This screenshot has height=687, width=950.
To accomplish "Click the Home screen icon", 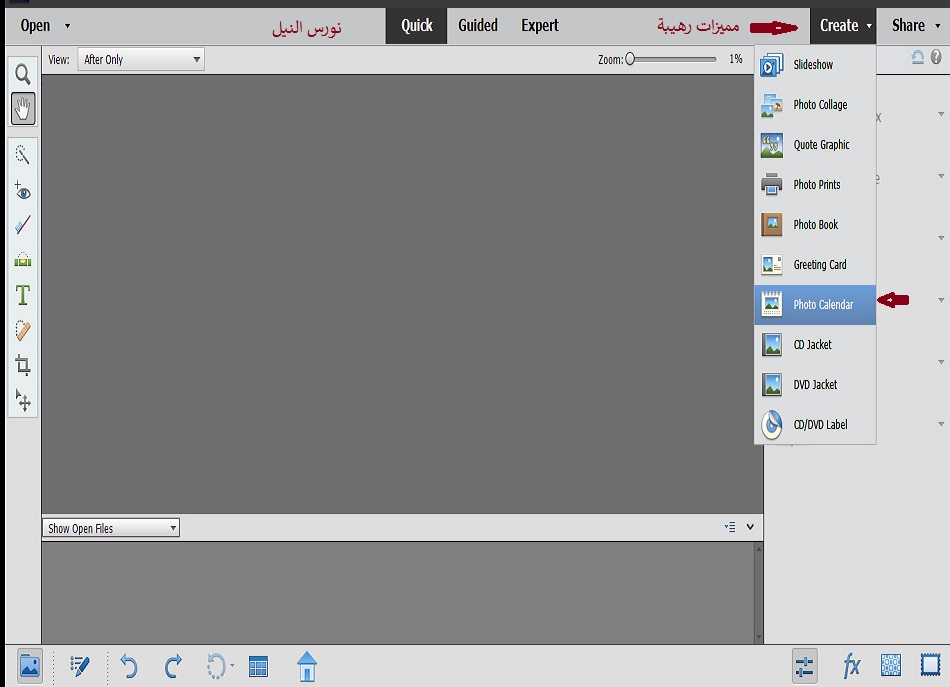I will coord(307,666).
